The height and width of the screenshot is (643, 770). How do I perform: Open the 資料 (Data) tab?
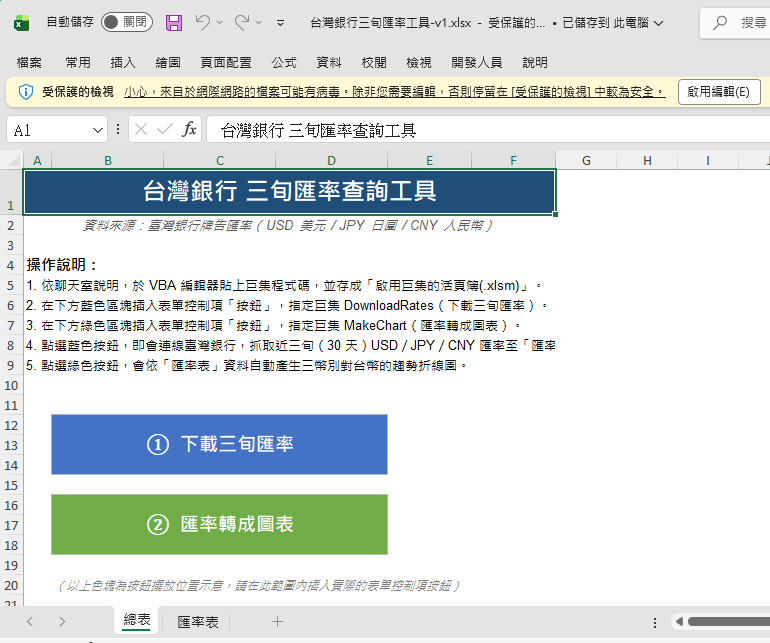click(x=329, y=62)
